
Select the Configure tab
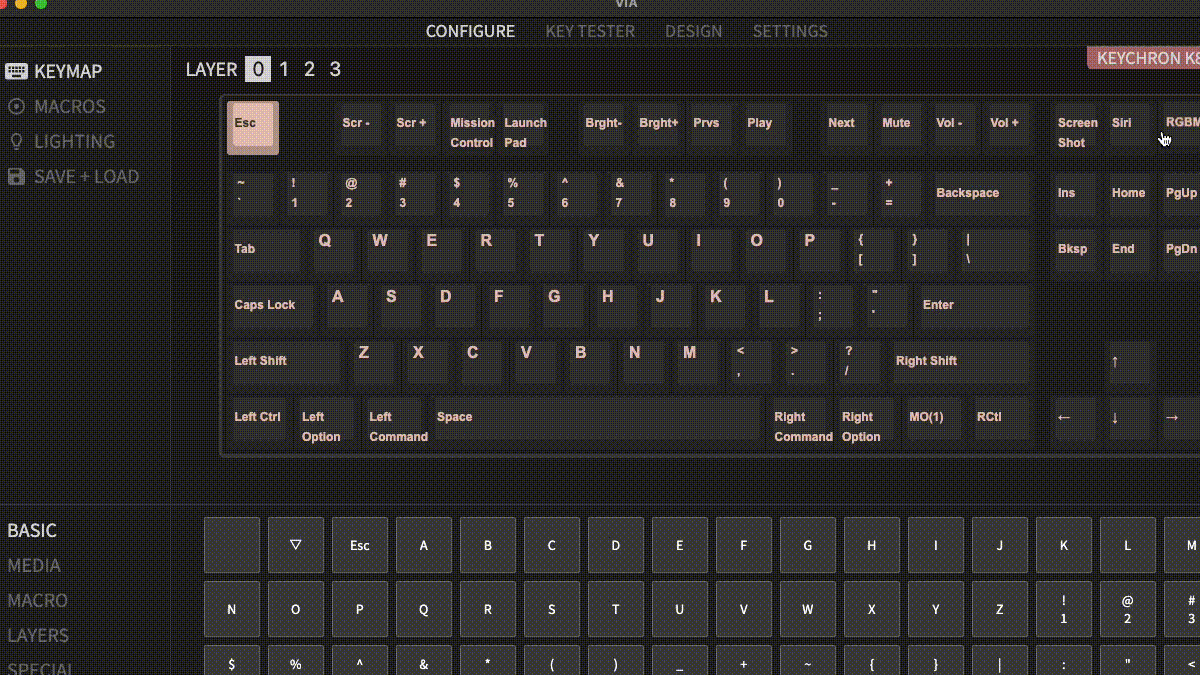click(x=470, y=31)
